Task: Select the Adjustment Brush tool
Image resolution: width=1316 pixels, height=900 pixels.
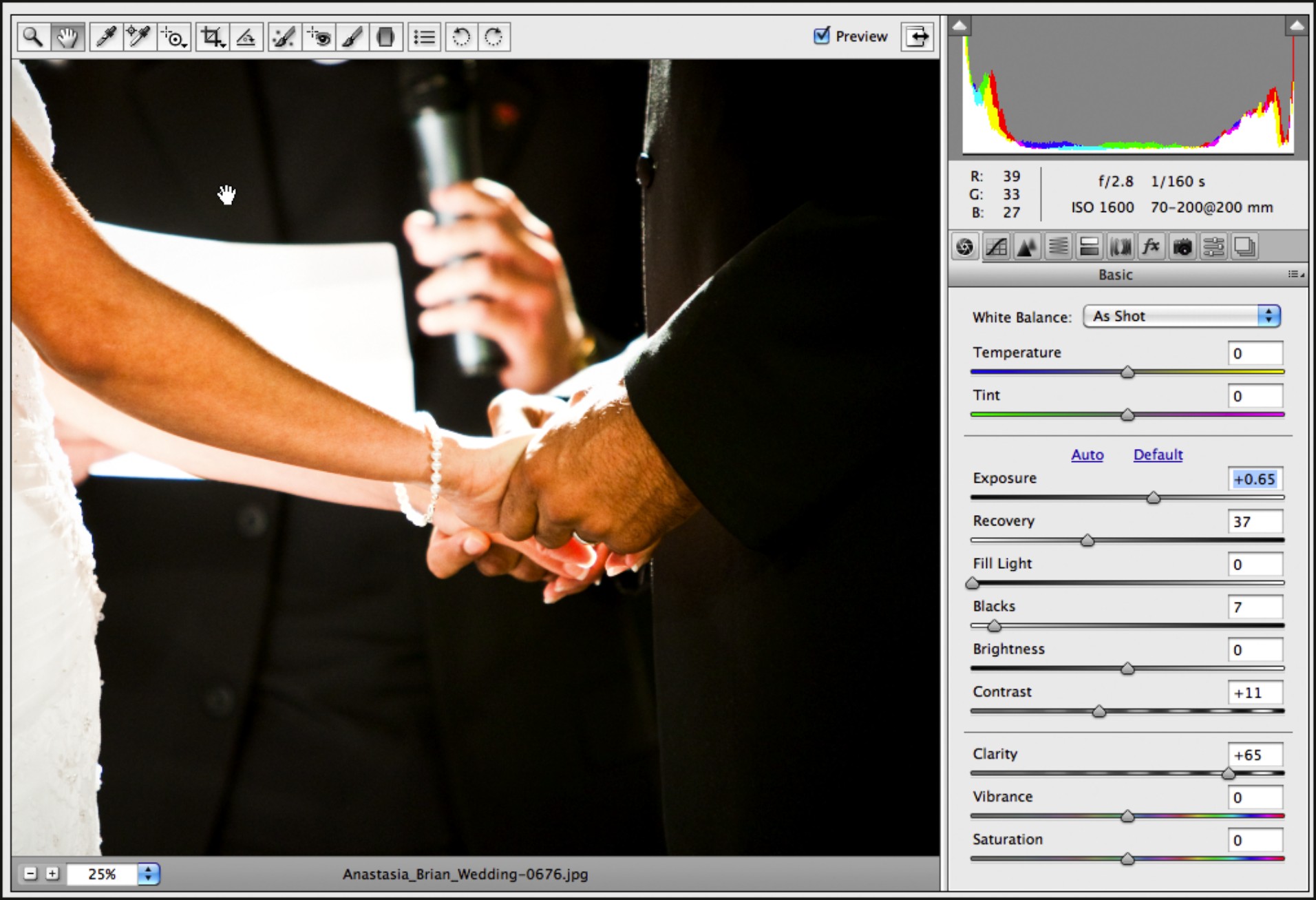Action: click(352, 36)
